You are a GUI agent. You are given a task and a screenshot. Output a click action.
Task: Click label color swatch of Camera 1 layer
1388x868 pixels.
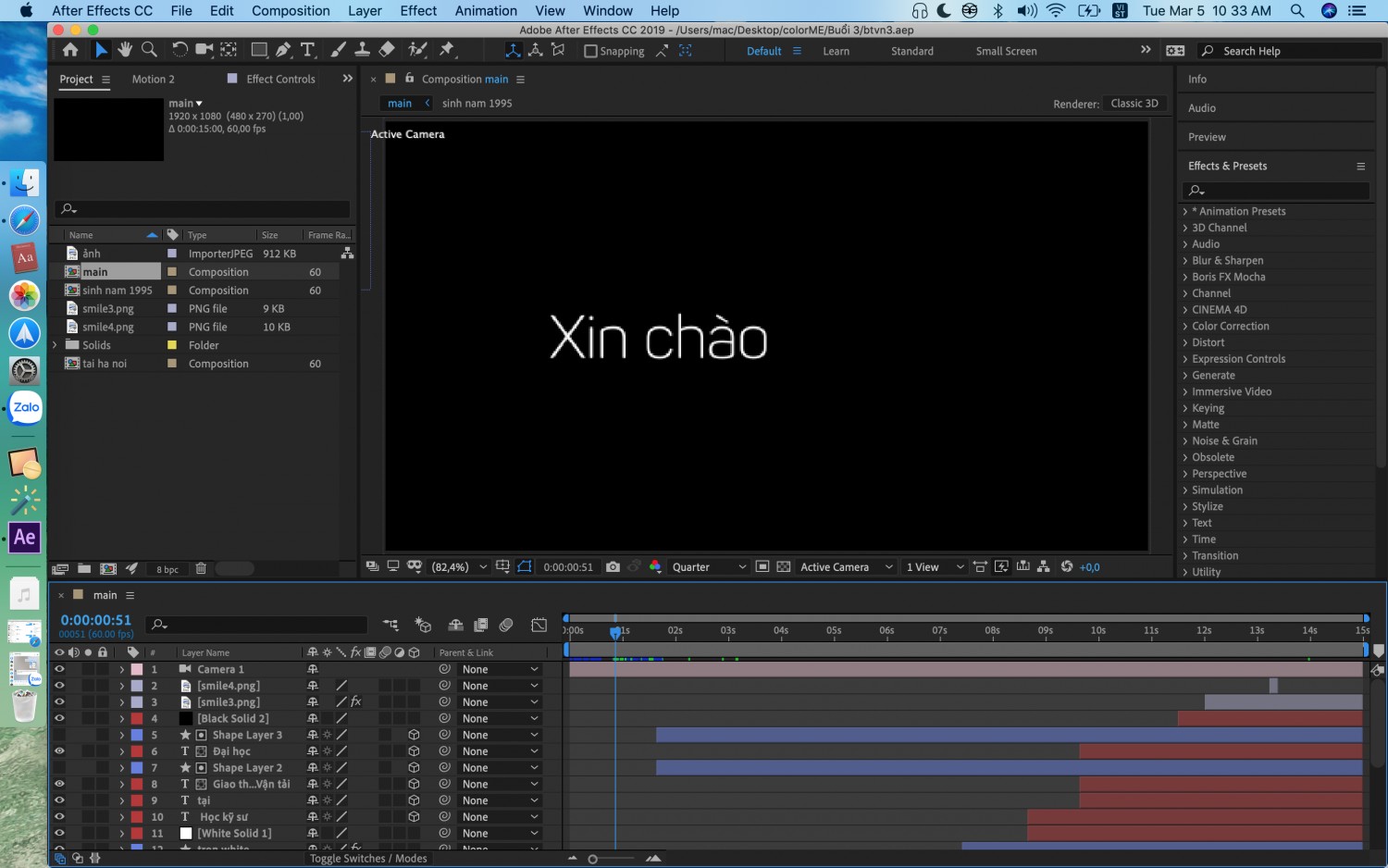click(x=136, y=669)
